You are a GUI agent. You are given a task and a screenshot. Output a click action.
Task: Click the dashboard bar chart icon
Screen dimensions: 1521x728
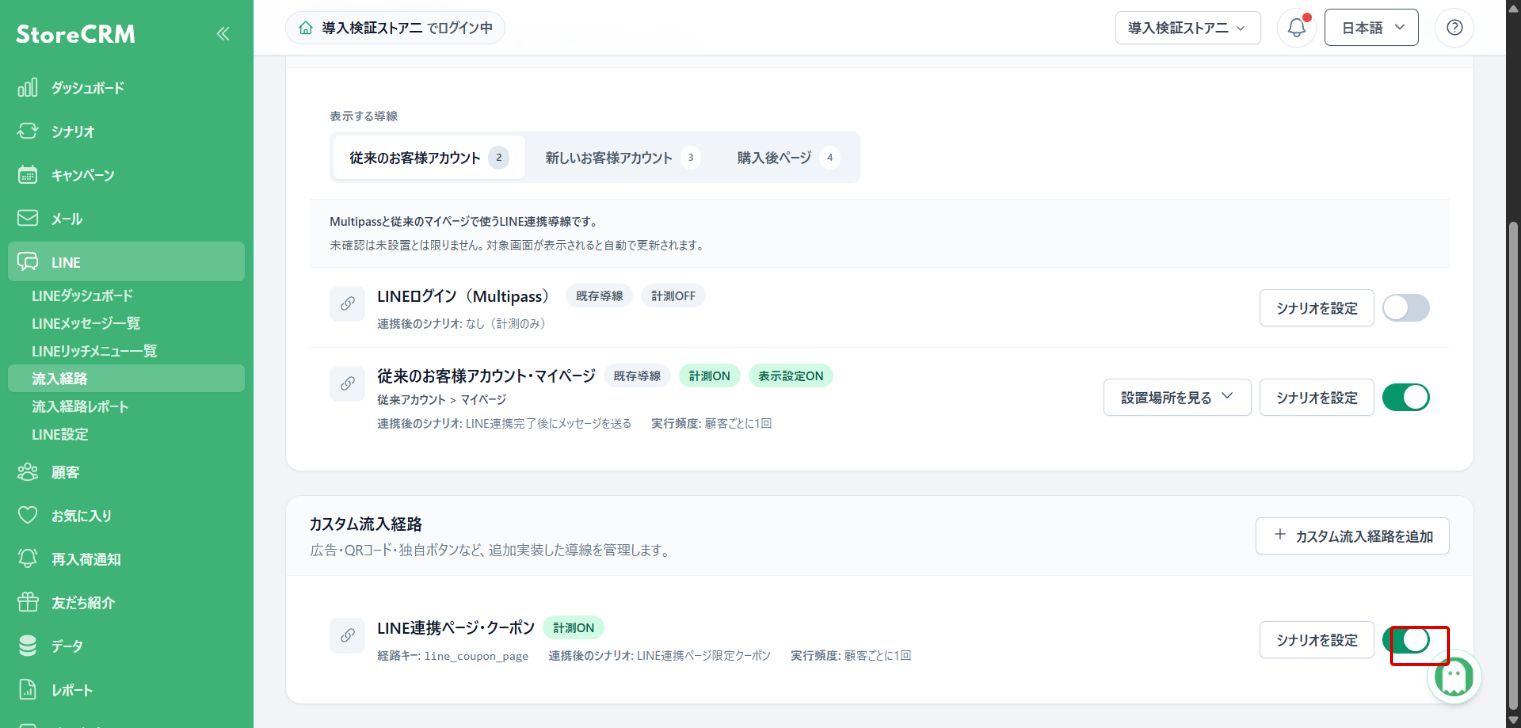pos(28,88)
